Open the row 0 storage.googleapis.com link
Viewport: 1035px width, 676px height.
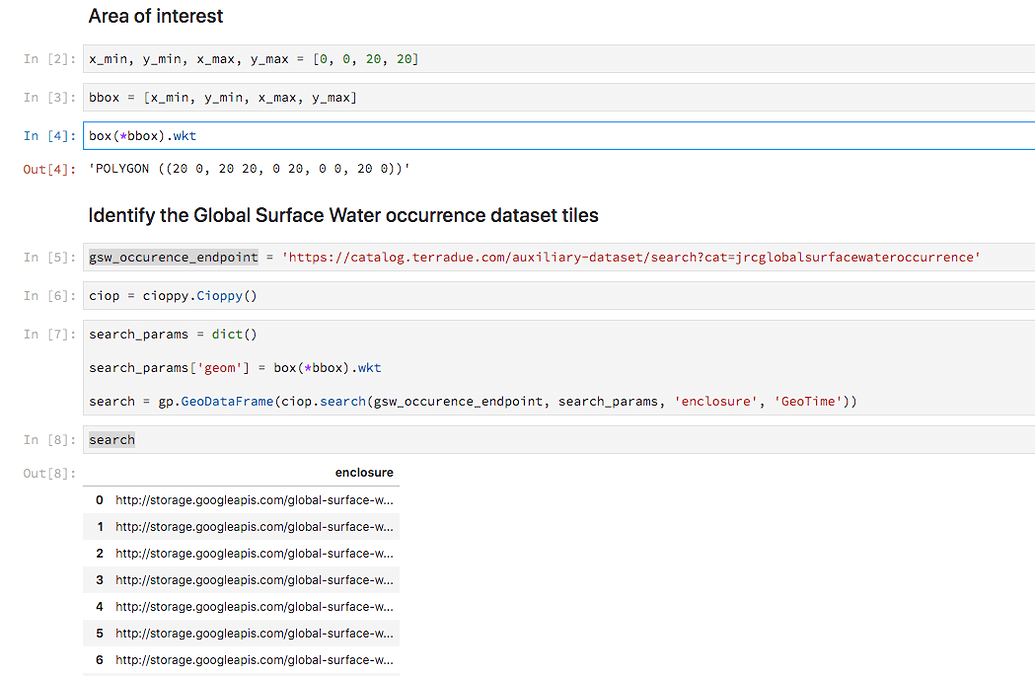[x=254, y=499]
